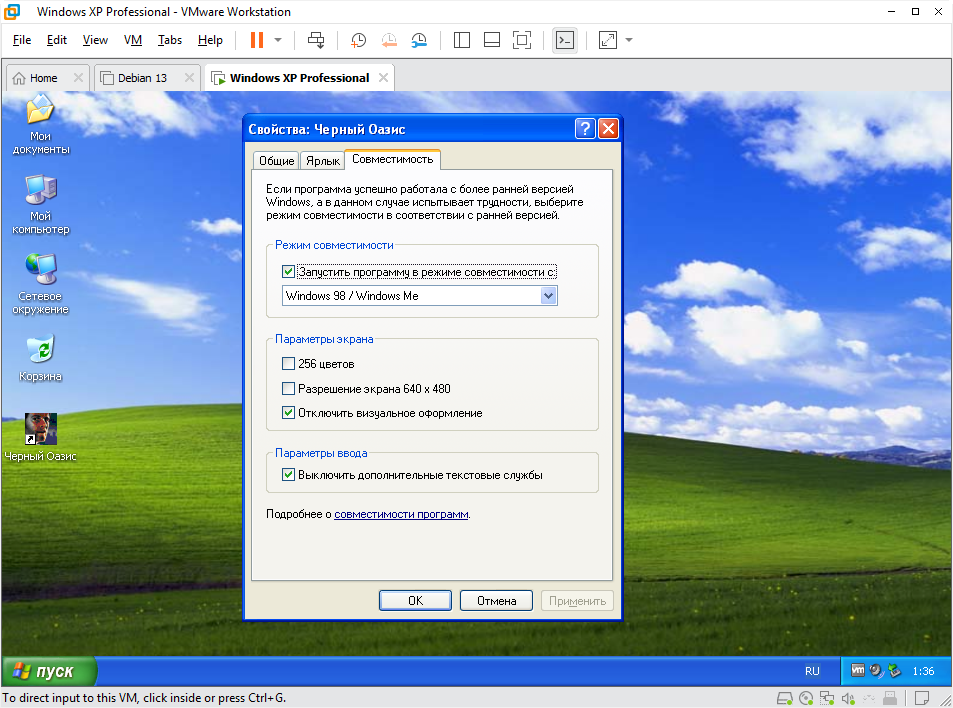Uncheck Отключить визуальное оформление checkbox
The image size is (953, 708).
click(x=289, y=413)
